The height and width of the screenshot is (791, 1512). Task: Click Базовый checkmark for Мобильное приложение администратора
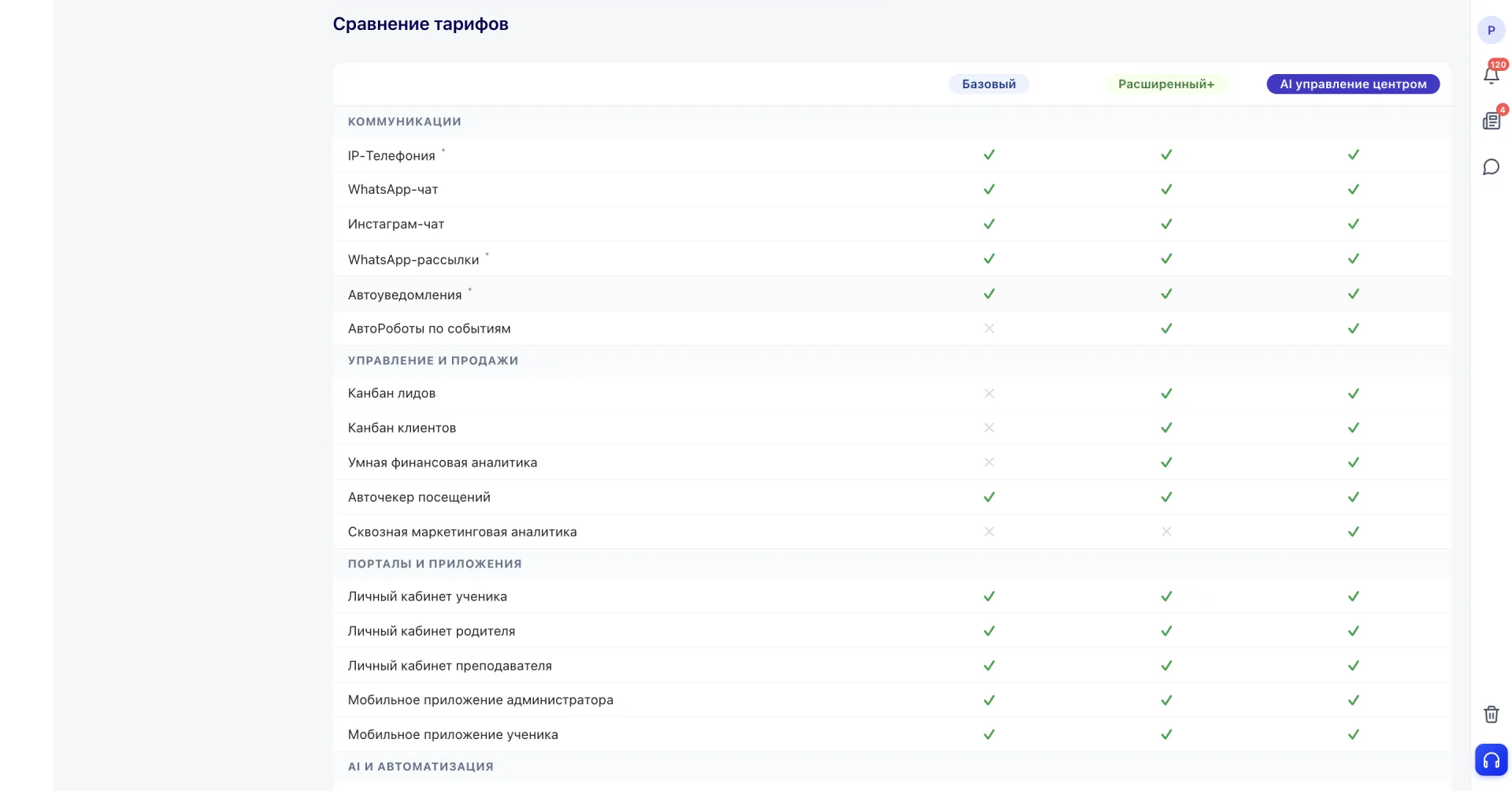click(x=989, y=700)
